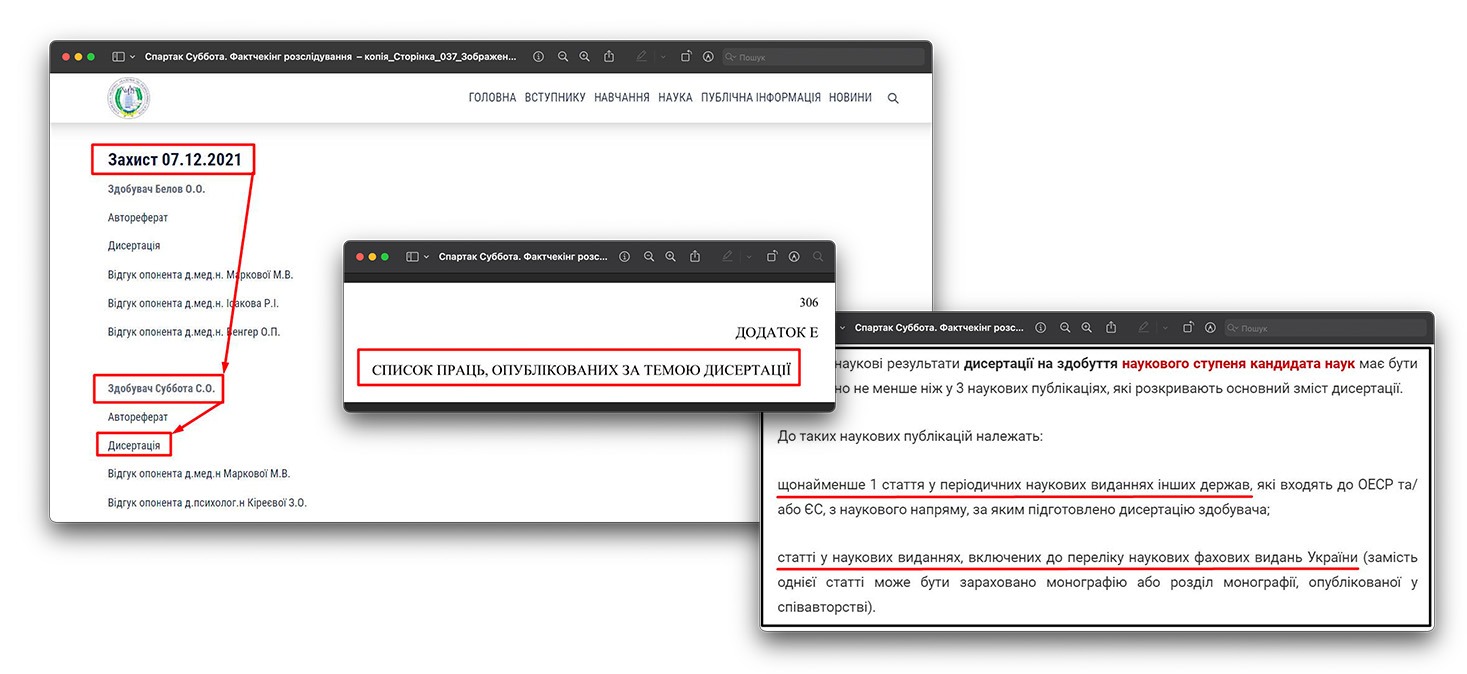The image size is (1467, 674).
Task: Open sidebar options chevron in the ДОДАТОК Е window
Action: click(427, 257)
